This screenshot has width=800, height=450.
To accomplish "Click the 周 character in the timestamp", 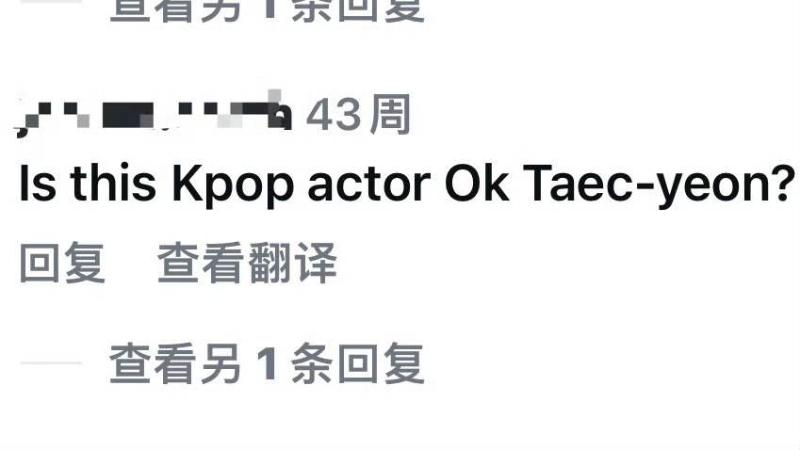I will tap(390, 114).
